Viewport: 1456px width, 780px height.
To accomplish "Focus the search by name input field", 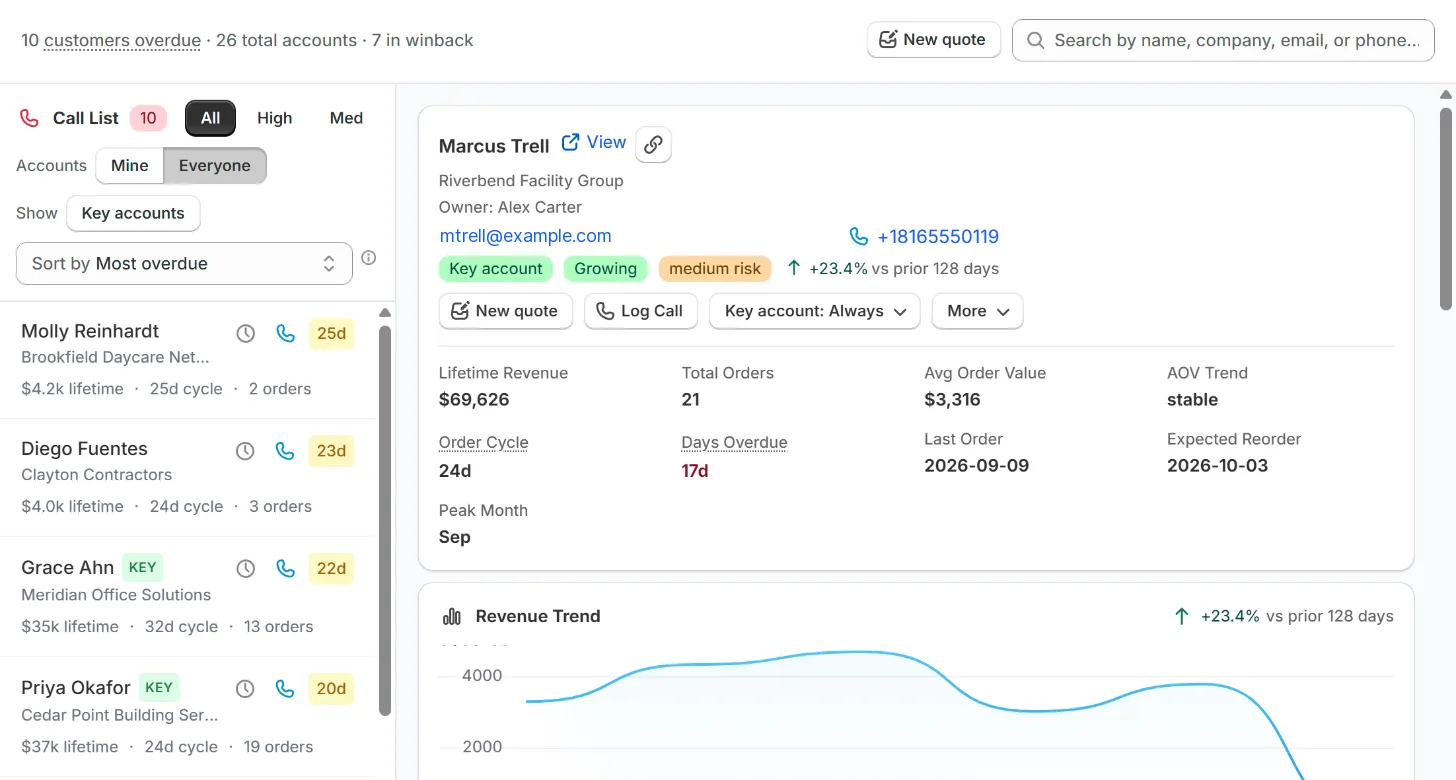I will click(x=1224, y=40).
